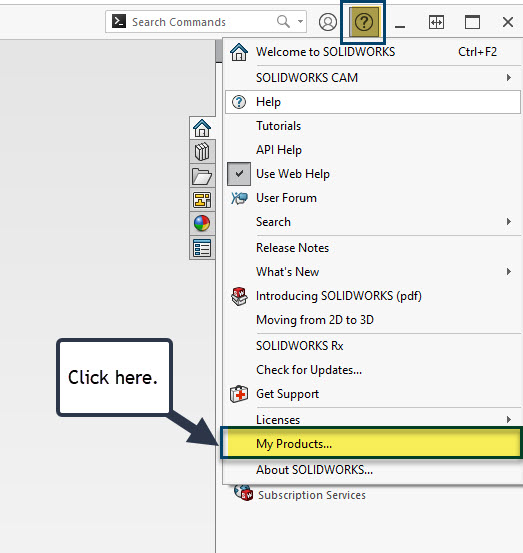Open Appearances color ball tab in task pane
Screen dimensions: 523x553
coord(202,223)
